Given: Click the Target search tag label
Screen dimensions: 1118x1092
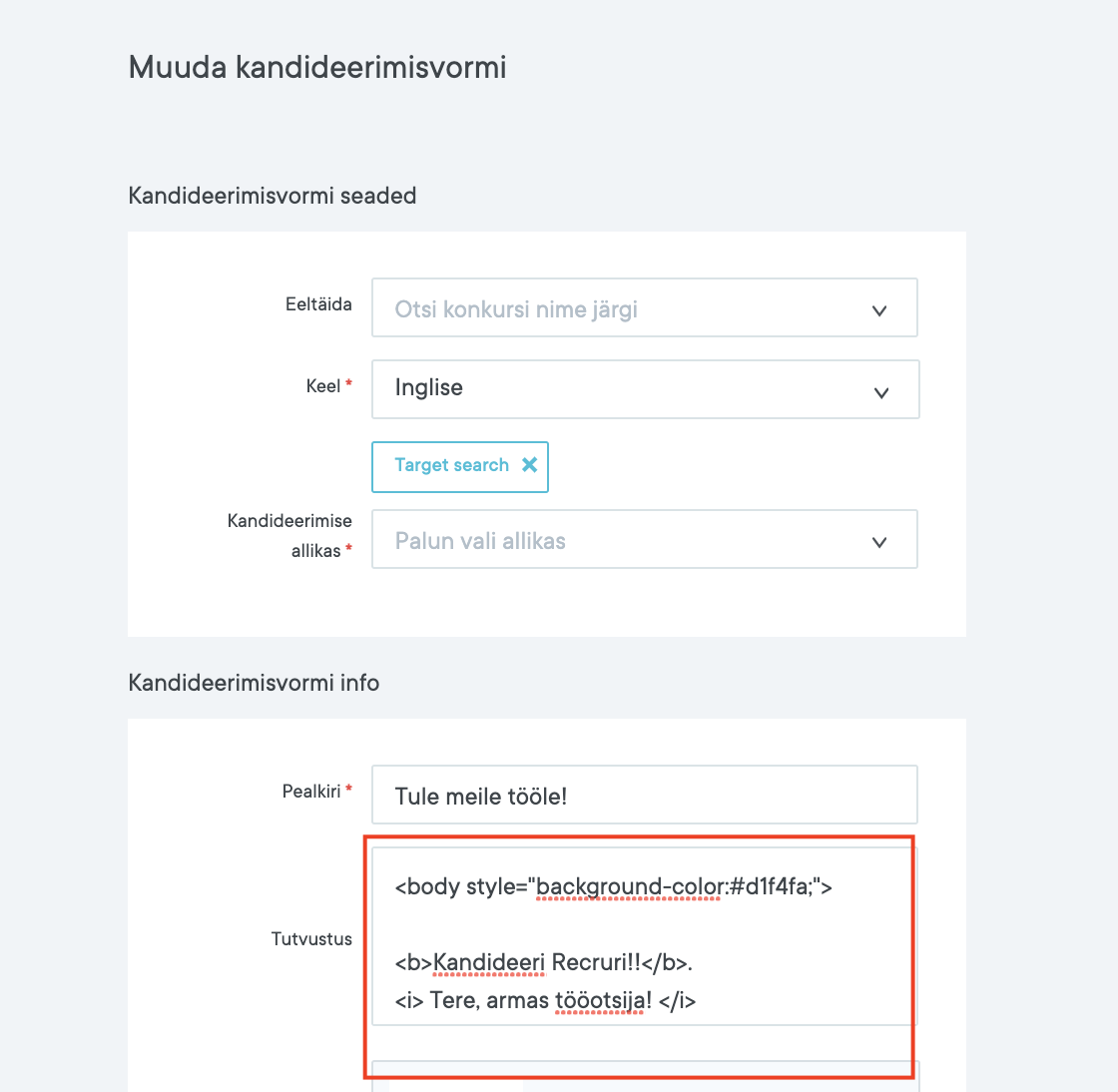Looking at the screenshot, I should (x=451, y=465).
